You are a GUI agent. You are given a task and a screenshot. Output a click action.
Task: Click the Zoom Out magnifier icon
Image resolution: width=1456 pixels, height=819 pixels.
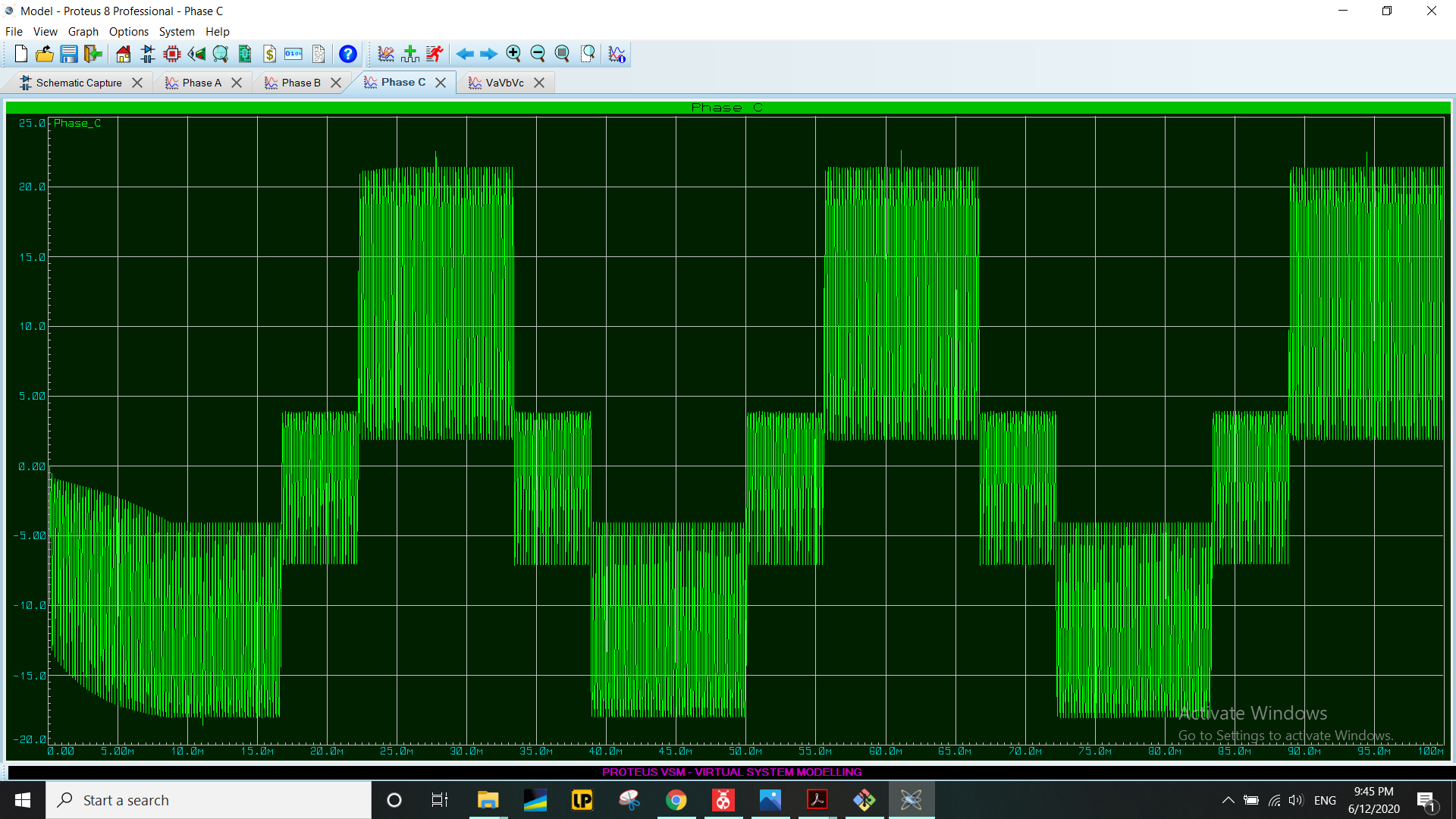[538, 54]
